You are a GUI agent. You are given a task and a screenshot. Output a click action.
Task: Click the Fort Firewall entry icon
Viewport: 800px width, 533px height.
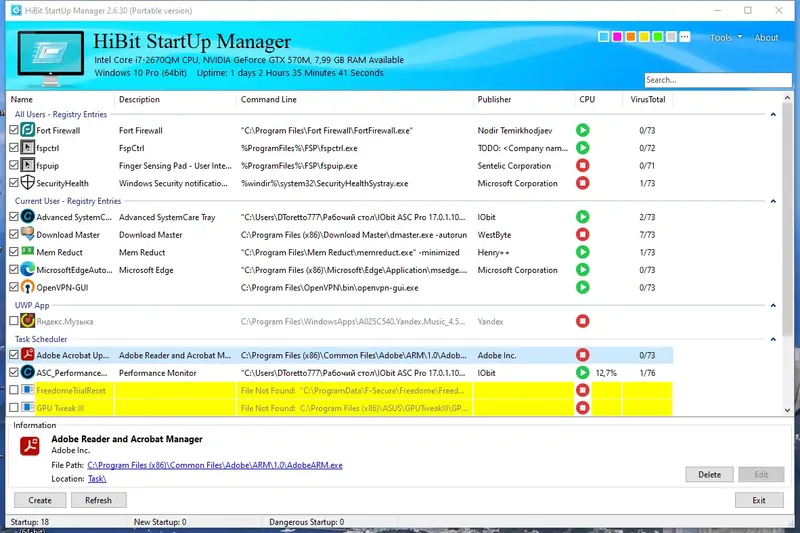tap(28, 130)
